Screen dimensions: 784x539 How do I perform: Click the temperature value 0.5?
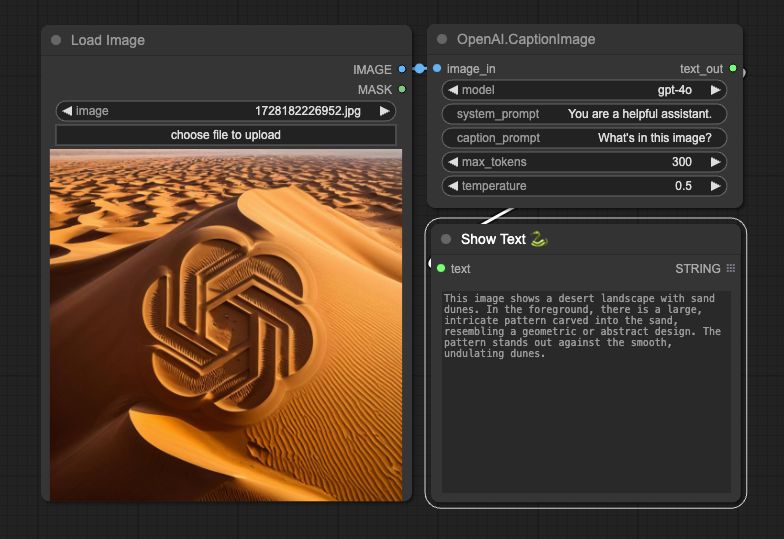pos(683,186)
